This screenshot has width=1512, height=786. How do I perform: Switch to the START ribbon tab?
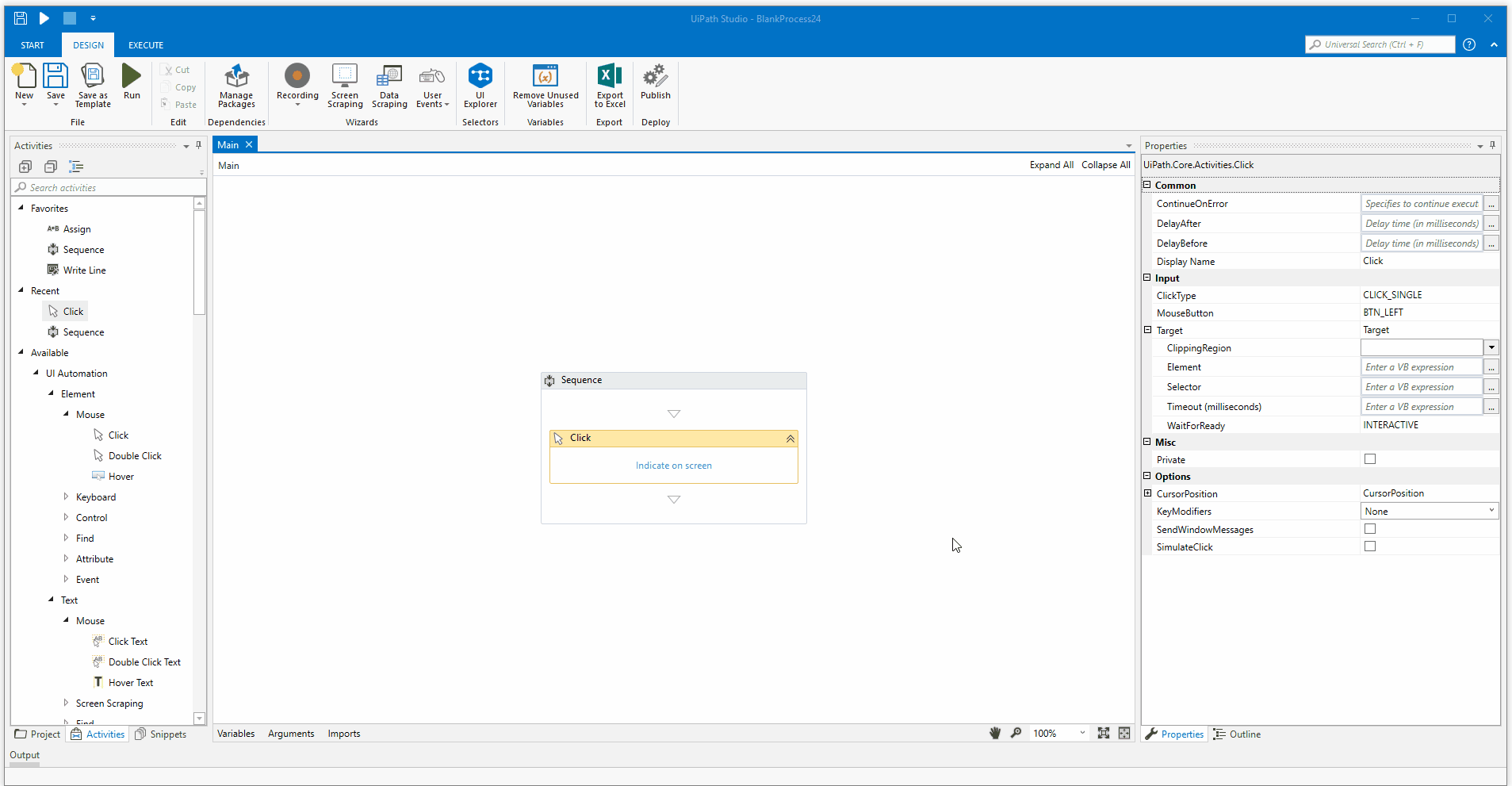tap(33, 45)
